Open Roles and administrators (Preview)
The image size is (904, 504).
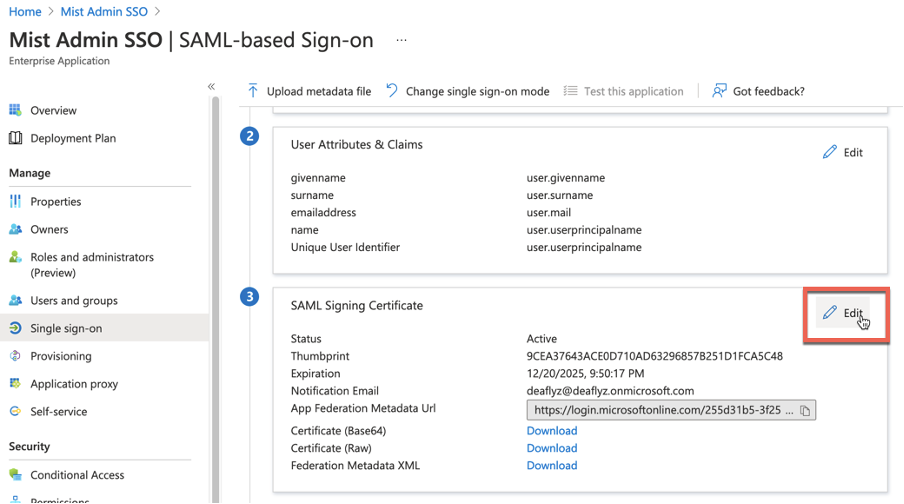click(x=91, y=264)
